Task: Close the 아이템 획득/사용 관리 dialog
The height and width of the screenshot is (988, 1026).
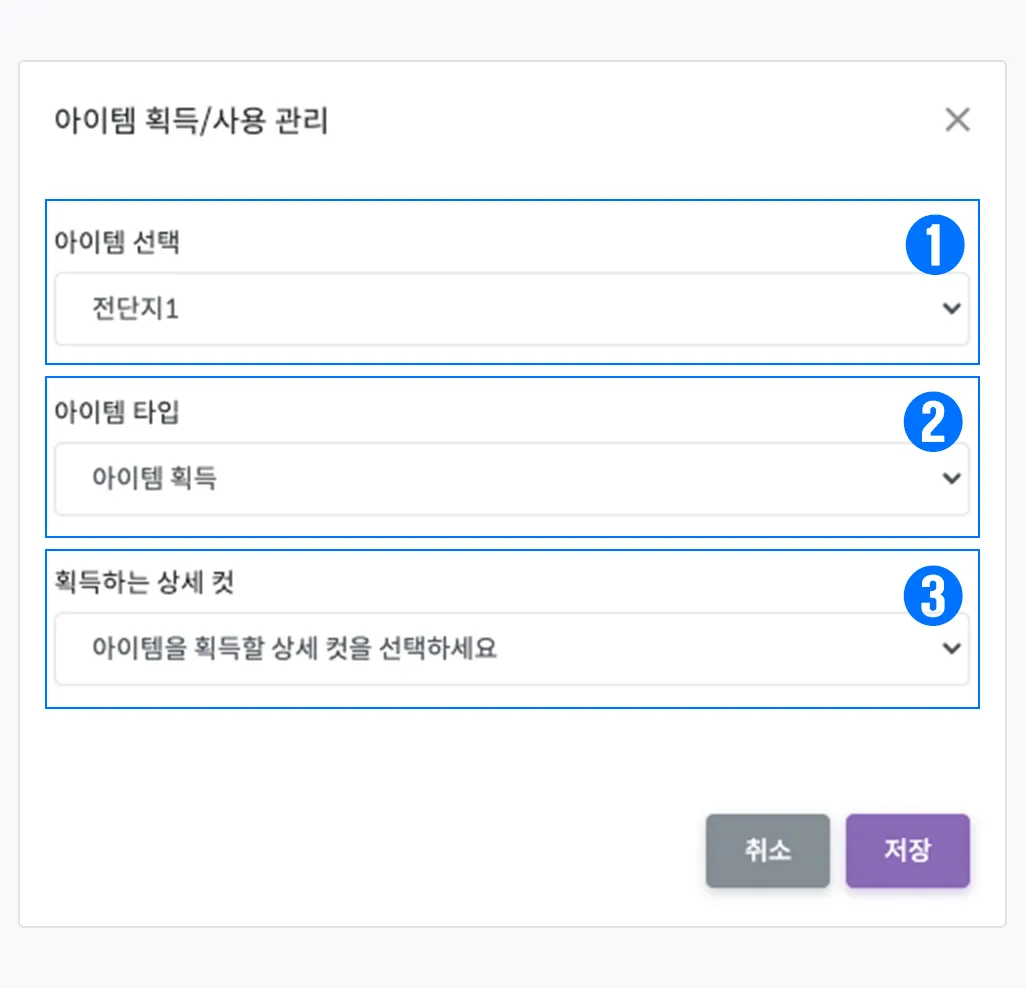Action: coord(957,120)
